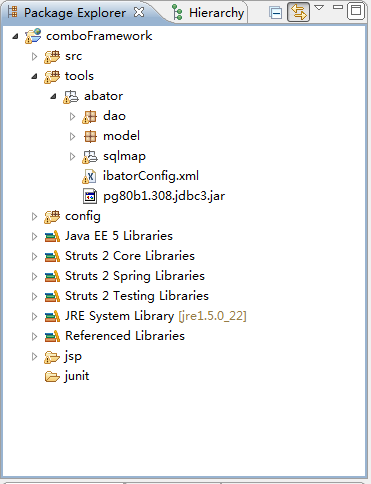Select the comboFramework project label
The height and width of the screenshot is (484, 371).
coord(99,36)
